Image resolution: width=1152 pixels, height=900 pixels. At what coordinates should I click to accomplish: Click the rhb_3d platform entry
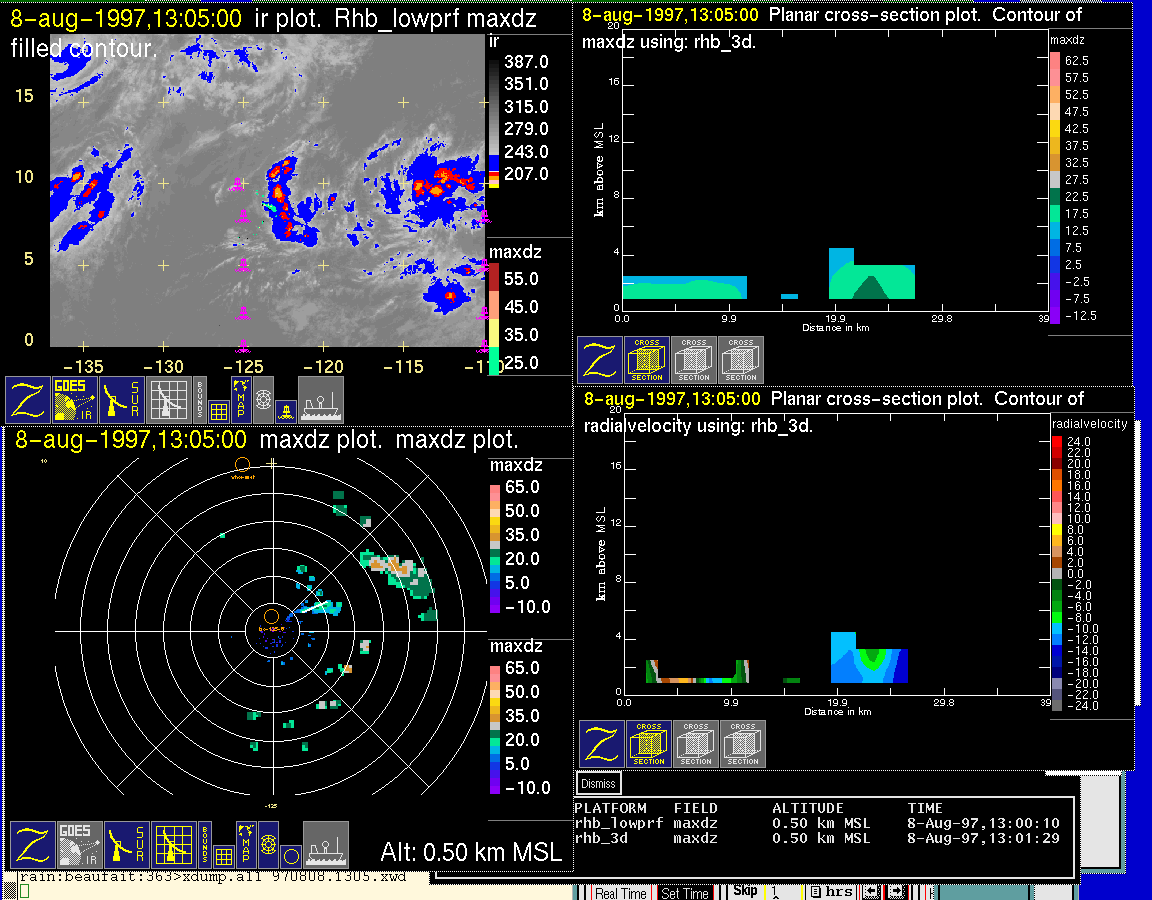601,838
